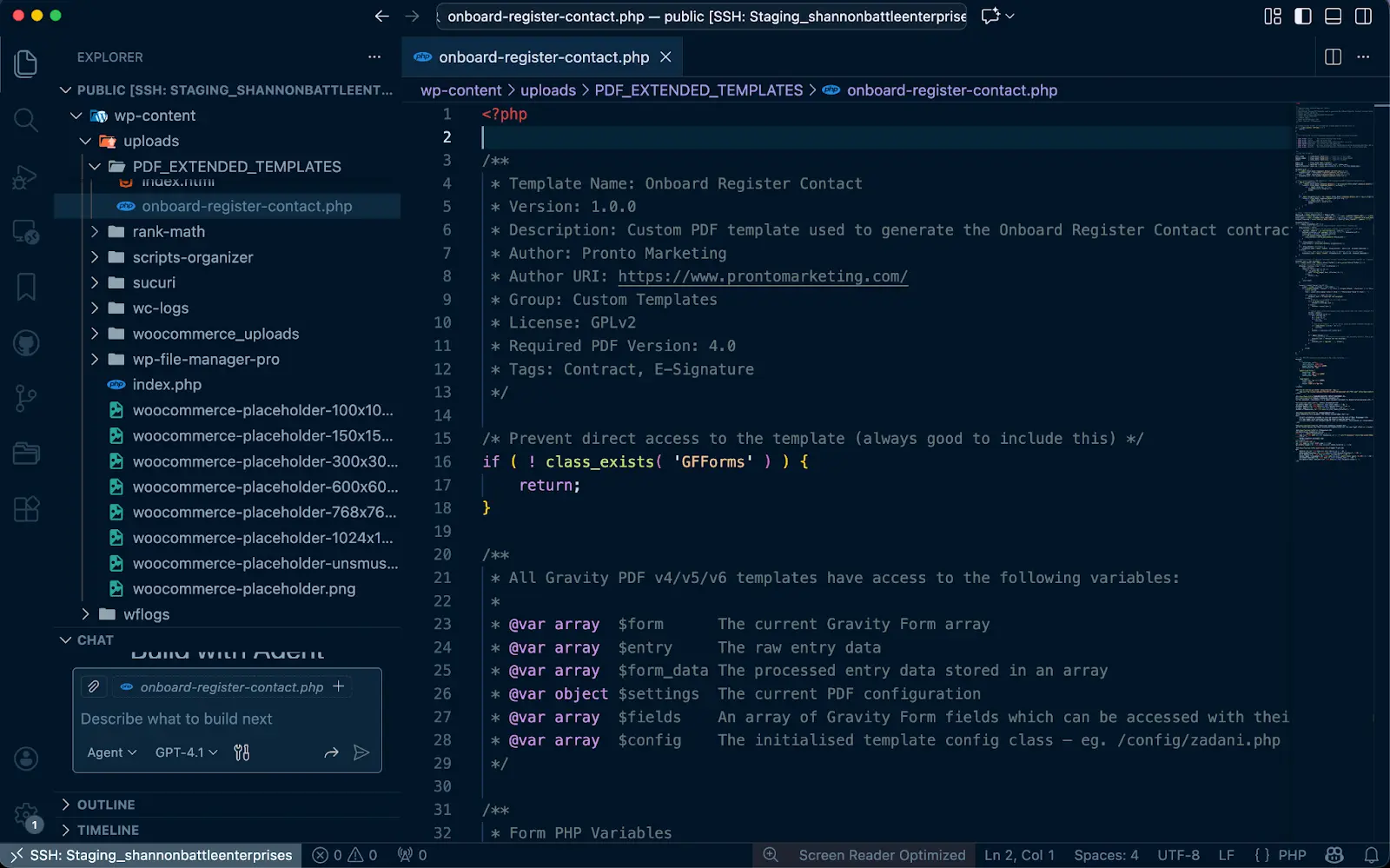The height and width of the screenshot is (868, 1390).
Task: Click the chat input field
Action: tap(226, 719)
